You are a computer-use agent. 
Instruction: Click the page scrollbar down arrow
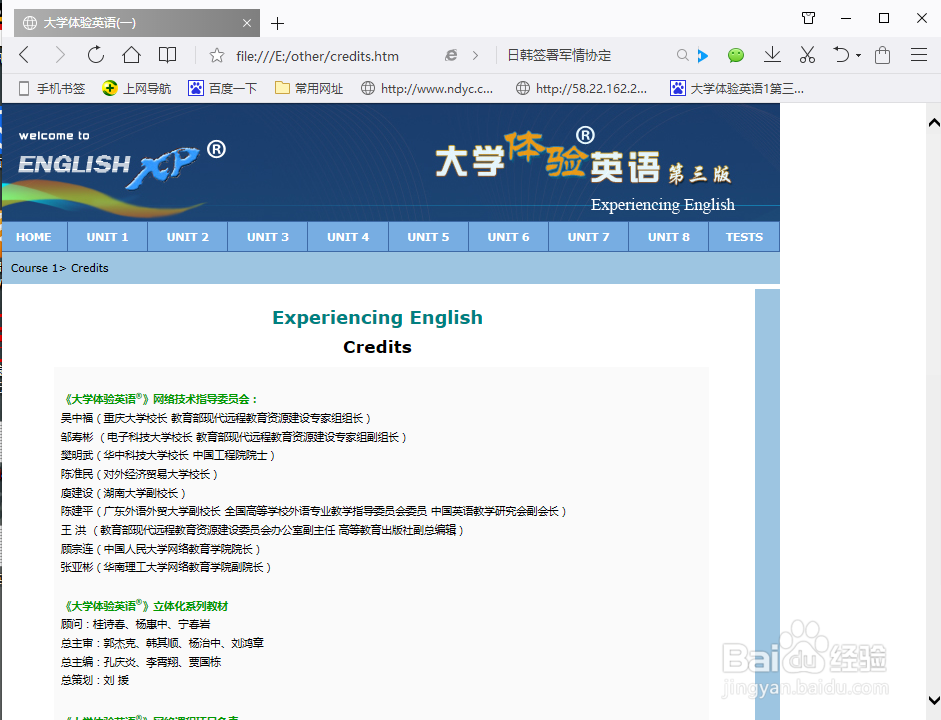point(934,700)
